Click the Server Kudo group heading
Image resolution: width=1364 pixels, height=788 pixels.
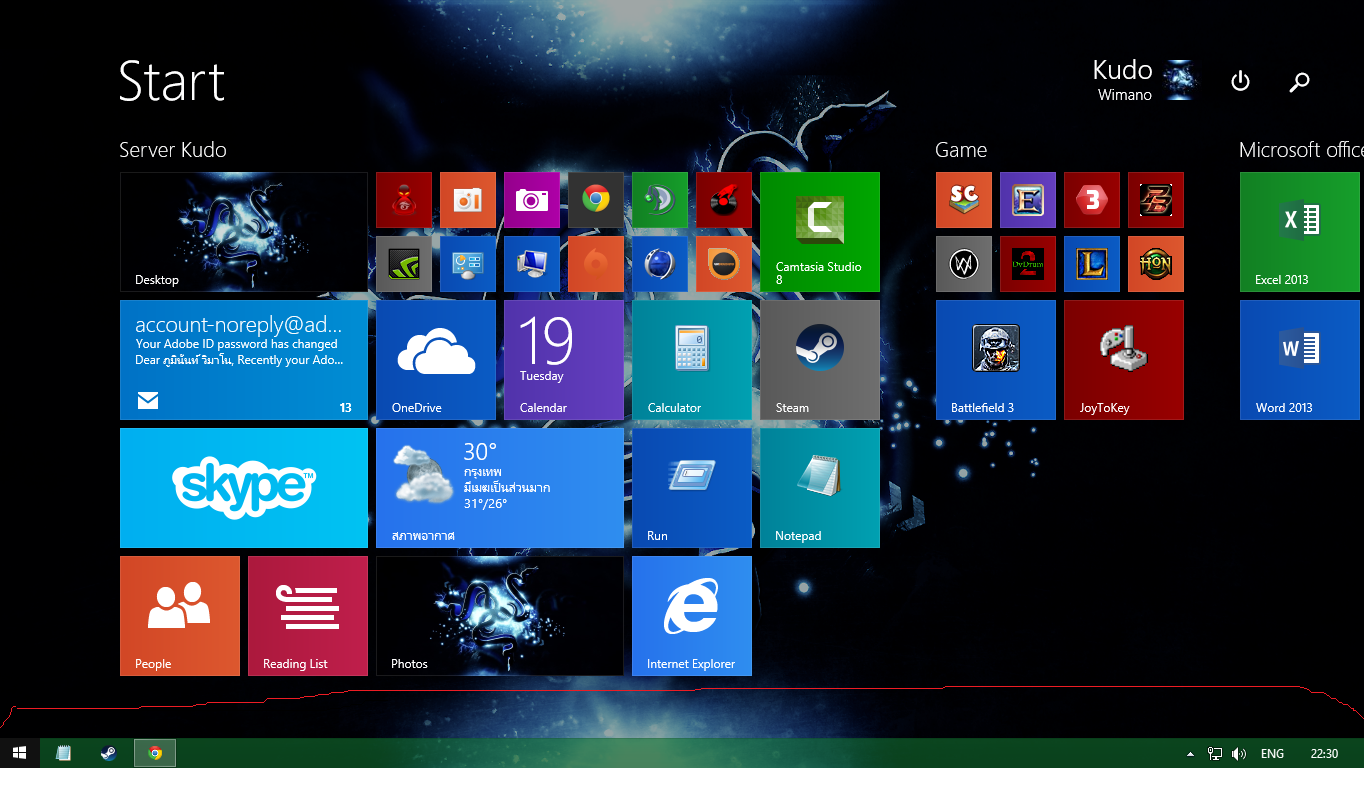[x=173, y=150]
